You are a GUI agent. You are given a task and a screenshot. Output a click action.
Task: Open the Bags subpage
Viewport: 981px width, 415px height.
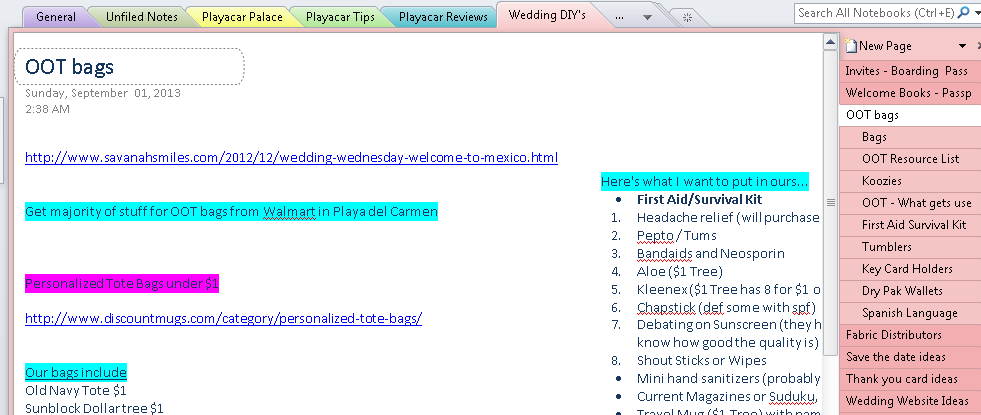click(x=910, y=136)
